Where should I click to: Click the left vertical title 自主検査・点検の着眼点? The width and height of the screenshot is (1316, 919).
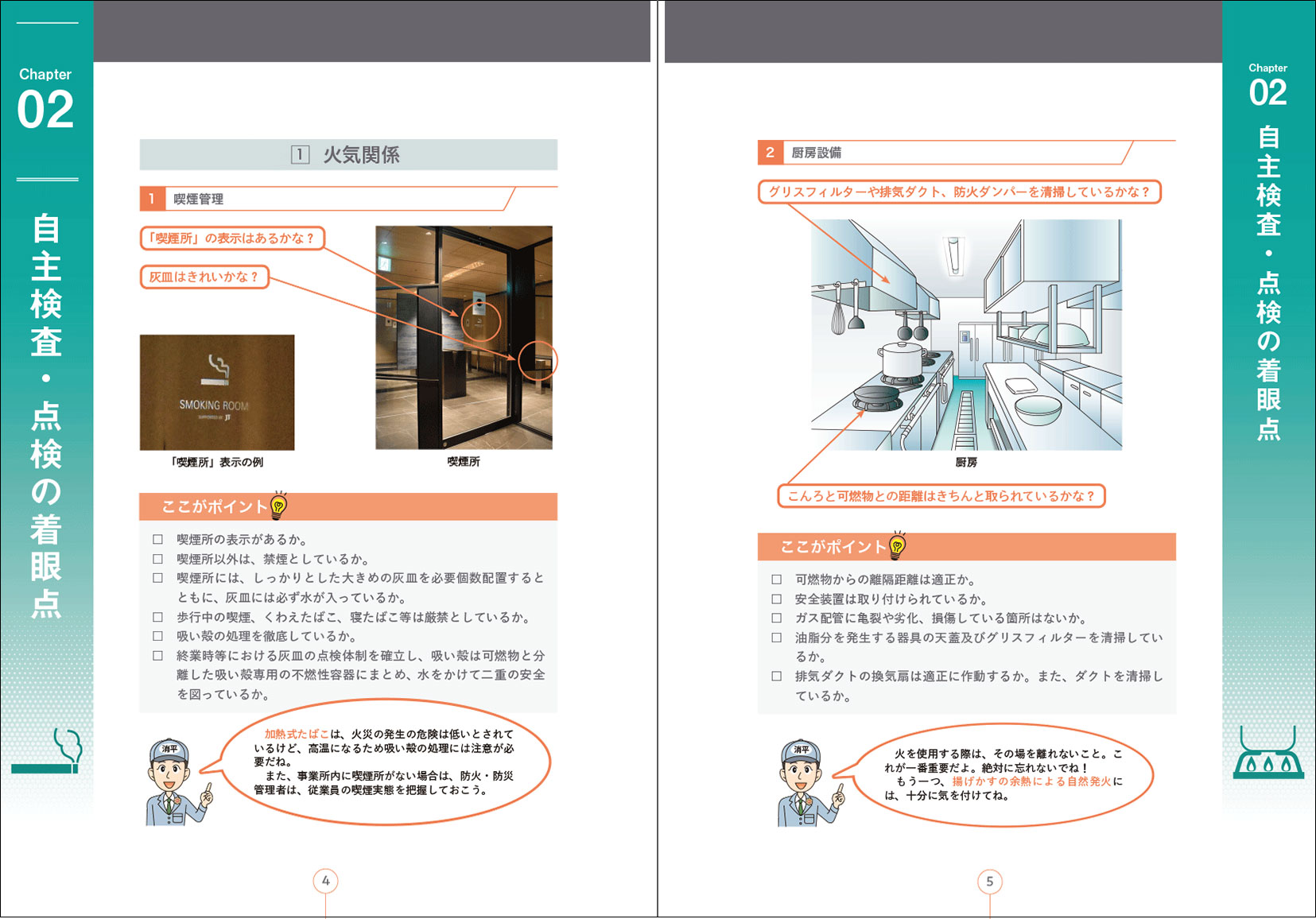[x=46, y=416]
